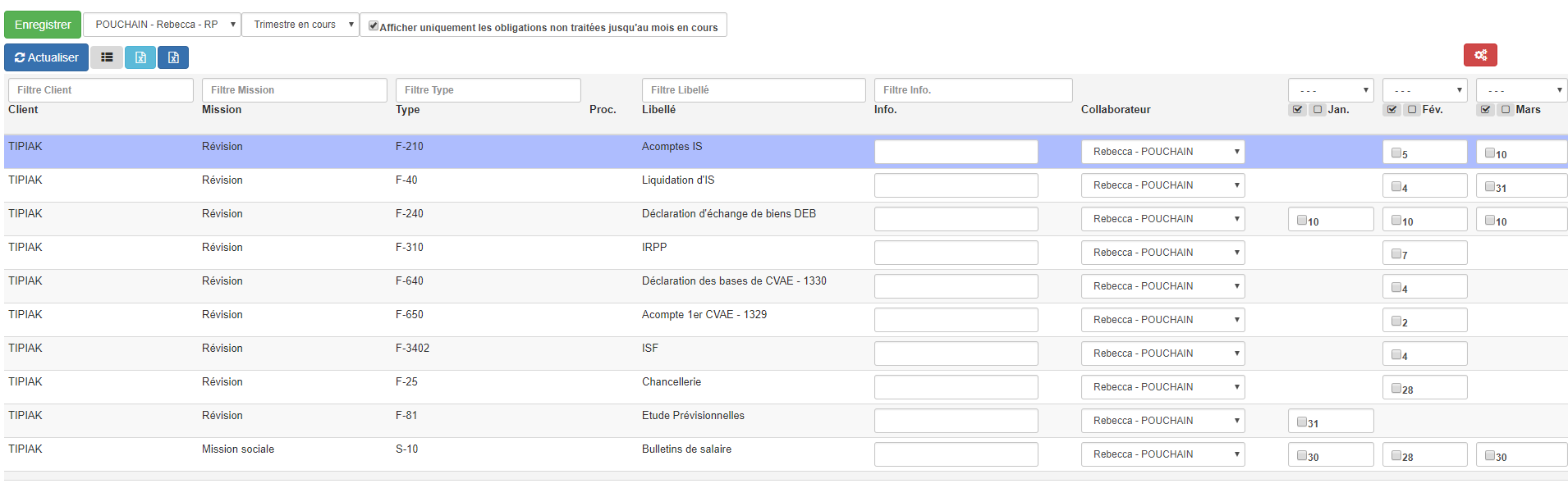The width and height of the screenshot is (1568, 488).
Task: Click uncheck-all icon for Fév. column
Action: coord(1412,110)
